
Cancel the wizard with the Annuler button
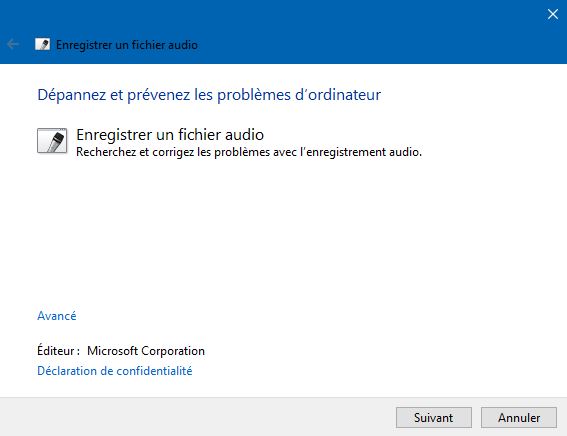pos(519,418)
